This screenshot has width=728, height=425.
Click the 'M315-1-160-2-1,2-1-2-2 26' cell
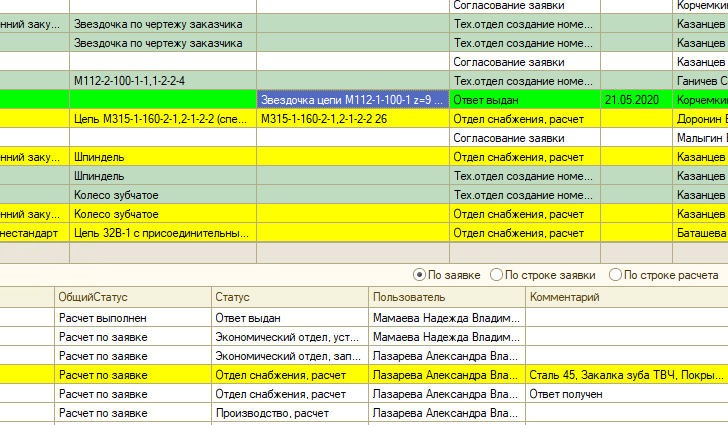353,119
